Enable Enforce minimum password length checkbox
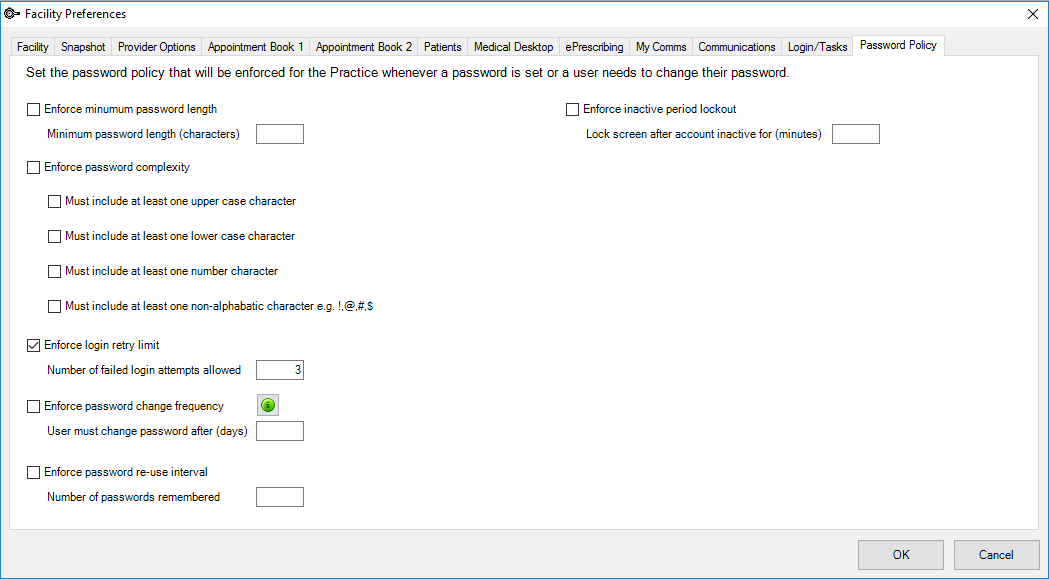Image resolution: width=1049 pixels, height=579 pixels. [x=33, y=109]
